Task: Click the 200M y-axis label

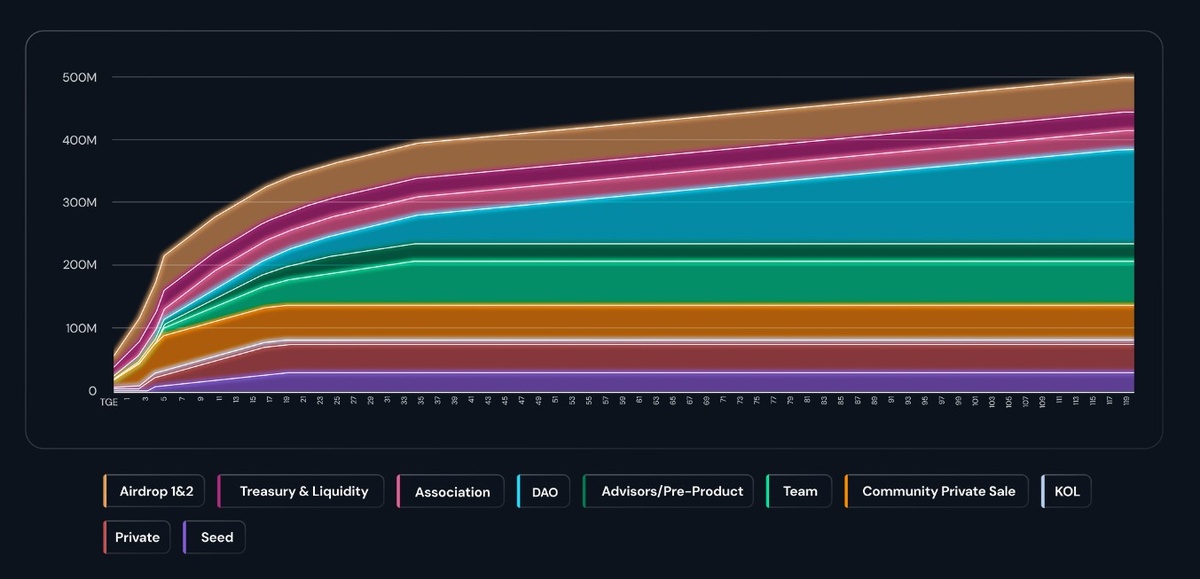Action: point(77,265)
